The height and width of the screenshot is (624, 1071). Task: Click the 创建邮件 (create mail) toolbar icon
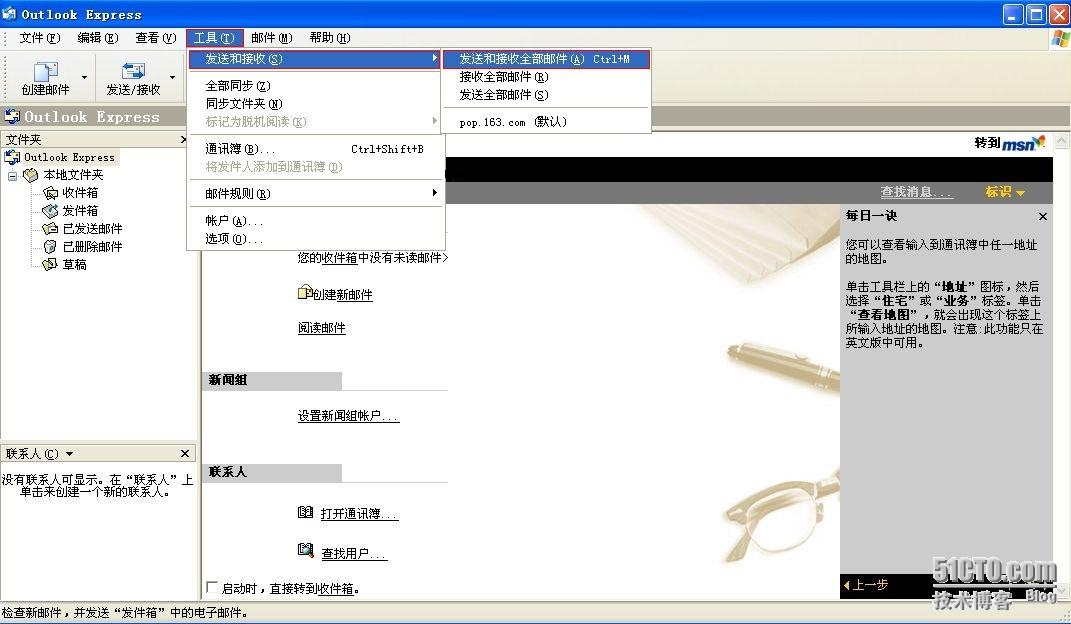[46, 71]
